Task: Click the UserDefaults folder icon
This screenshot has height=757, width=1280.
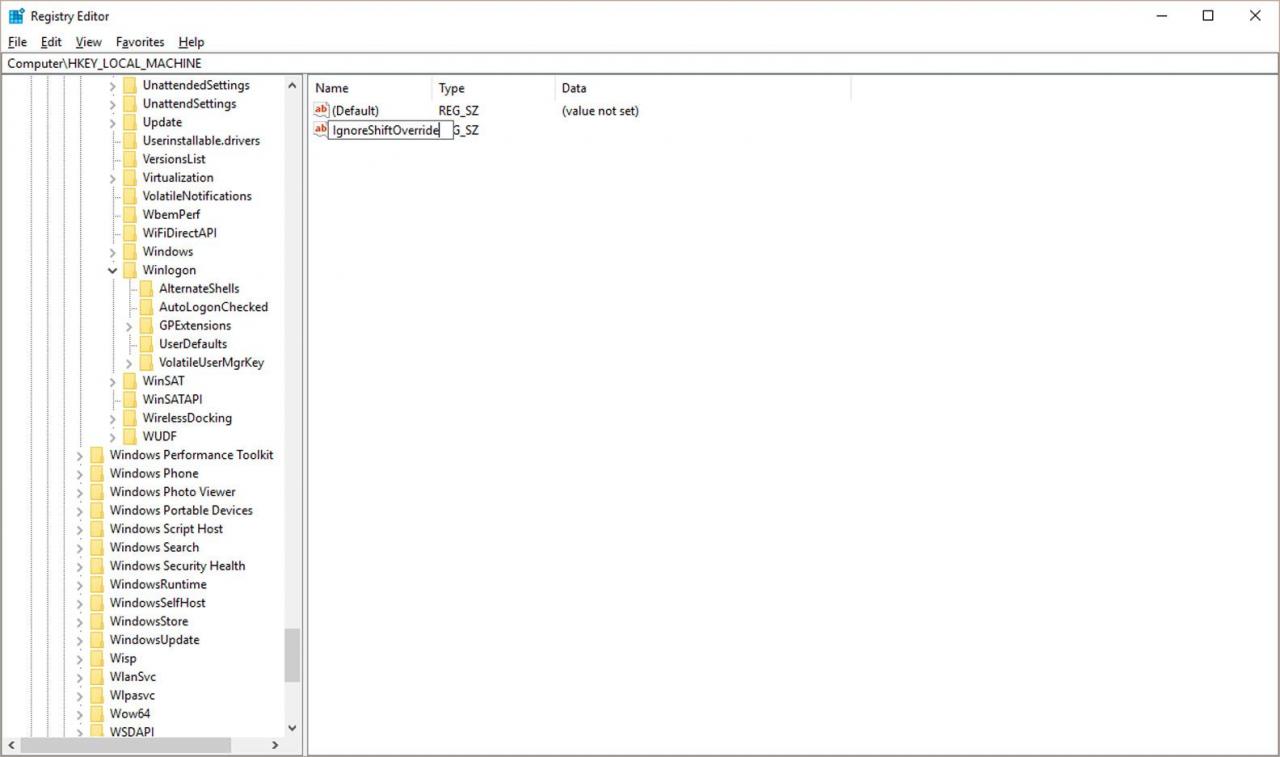Action: point(147,344)
